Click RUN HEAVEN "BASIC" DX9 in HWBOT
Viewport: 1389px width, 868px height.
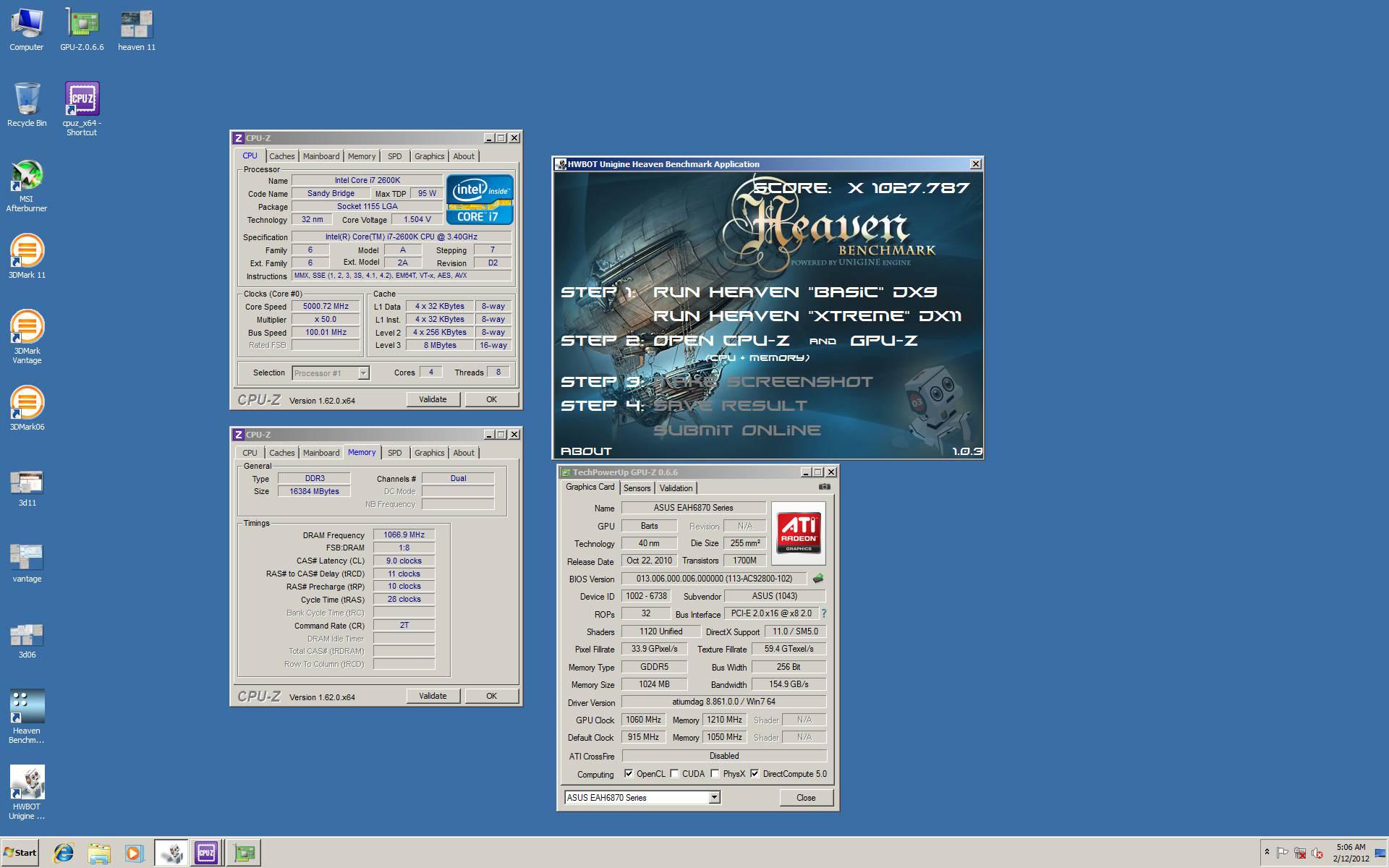tap(795, 292)
